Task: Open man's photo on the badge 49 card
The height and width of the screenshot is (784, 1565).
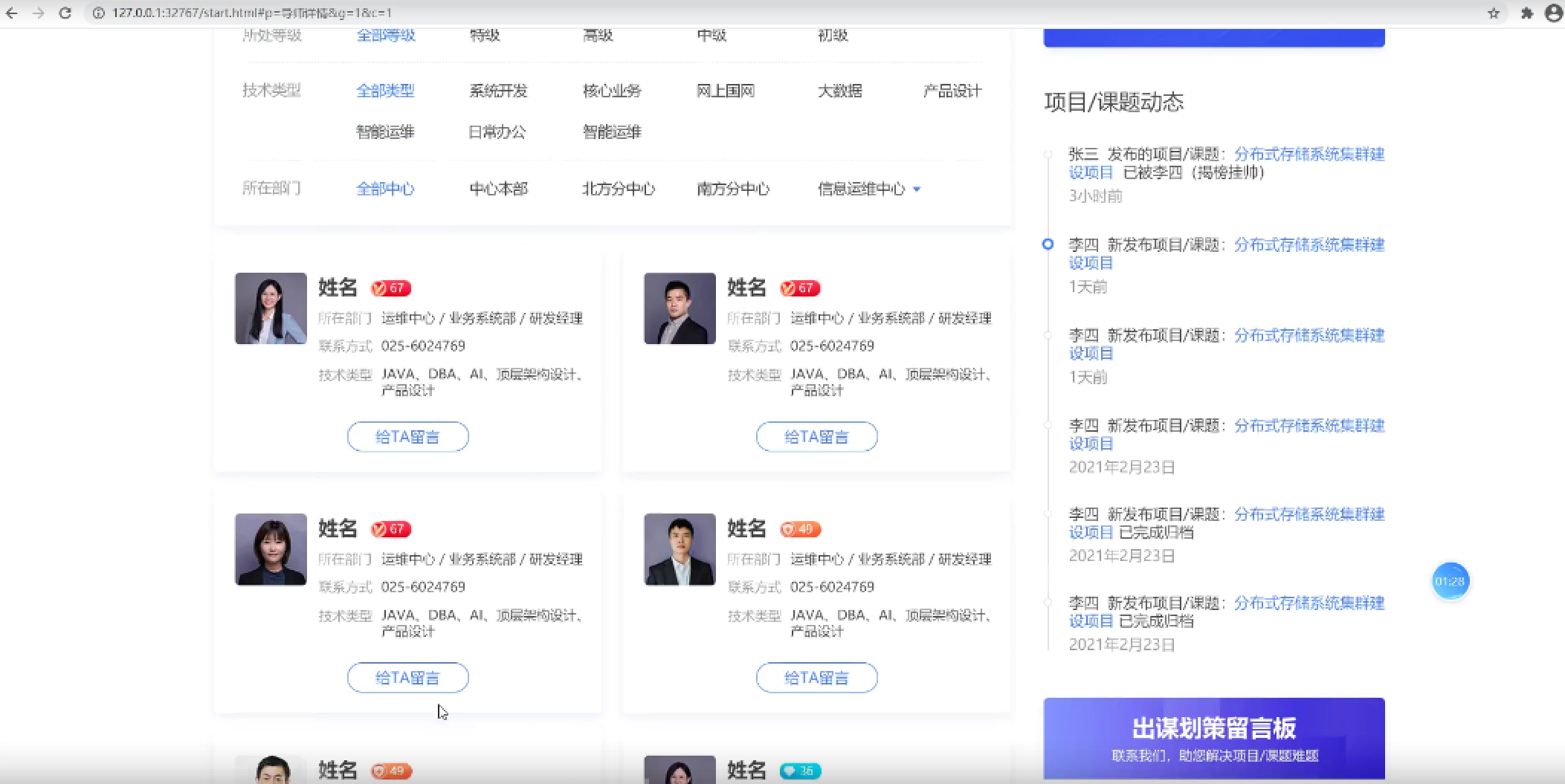Action: [680, 549]
